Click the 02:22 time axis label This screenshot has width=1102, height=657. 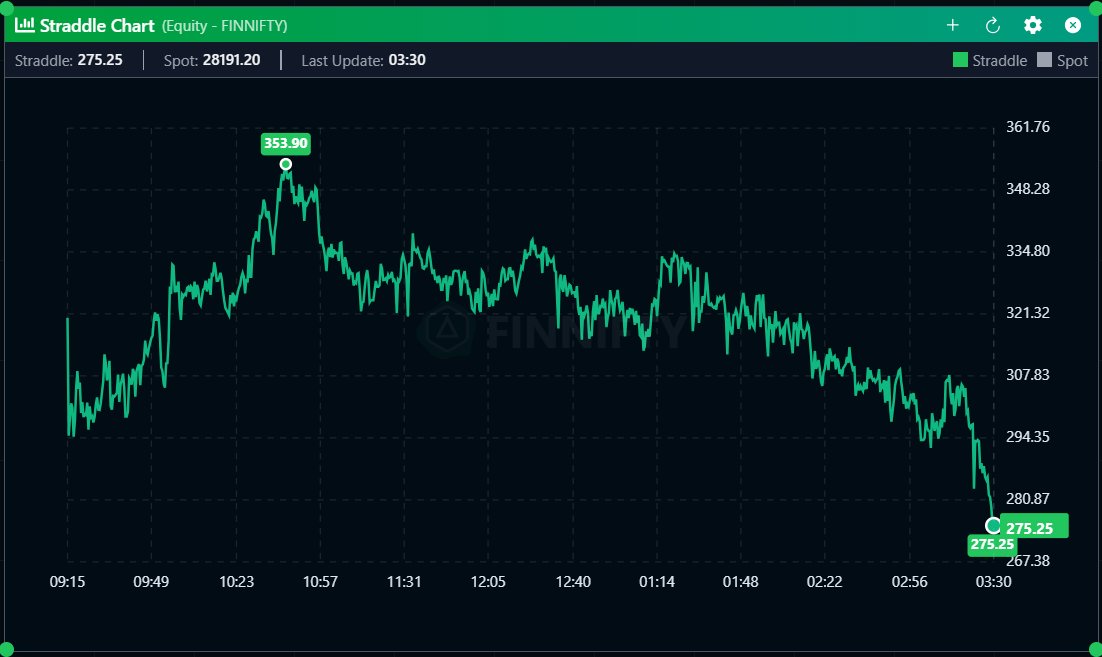[x=824, y=582]
